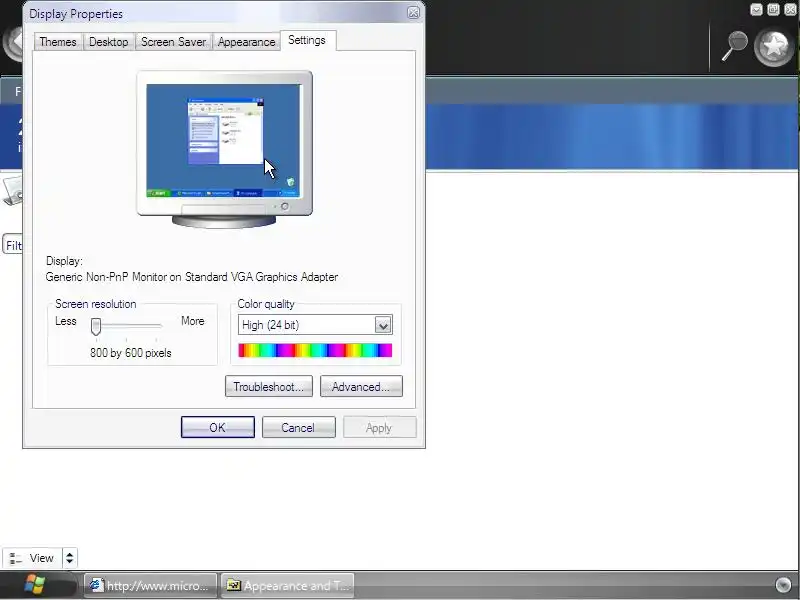800x600 pixels.
Task: Select the Screen Saver tab
Action: point(173,42)
